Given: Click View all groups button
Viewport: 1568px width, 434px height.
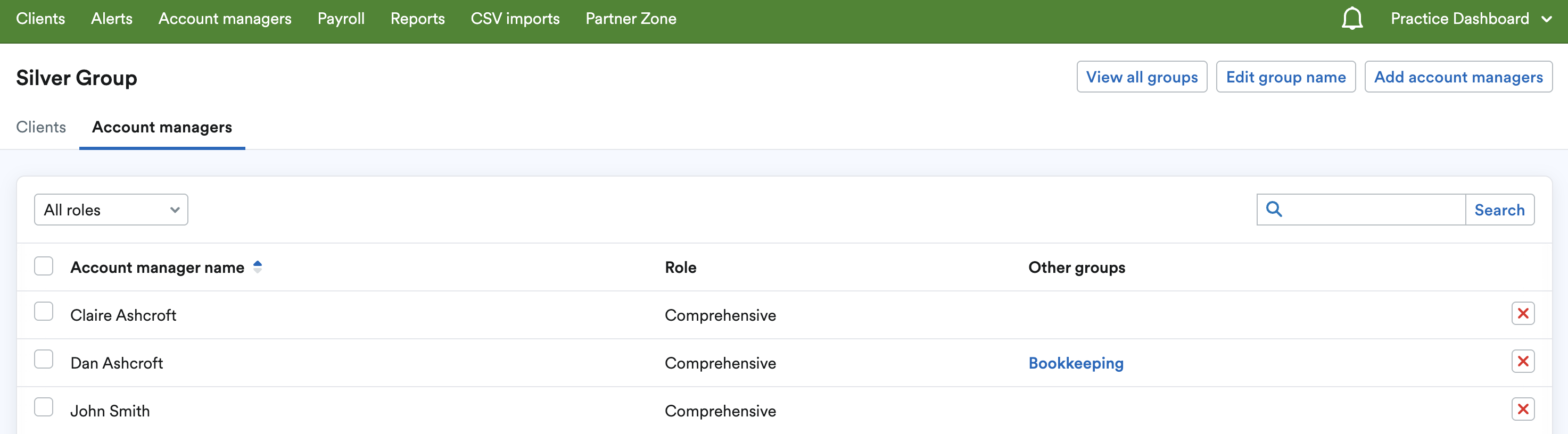Looking at the screenshot, I should (1142, 77).
